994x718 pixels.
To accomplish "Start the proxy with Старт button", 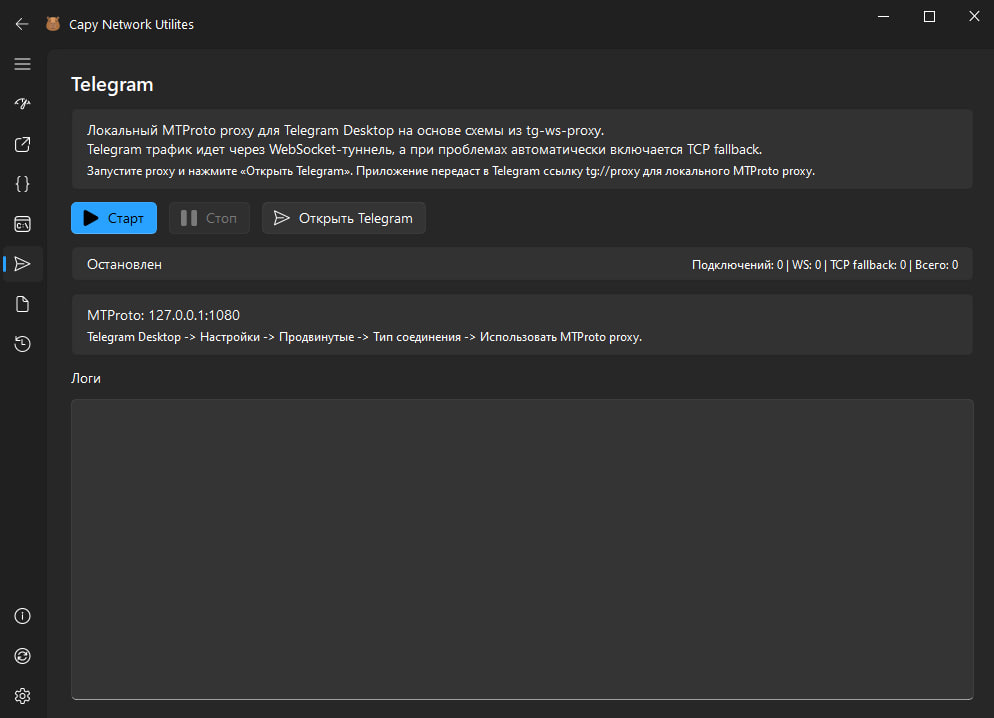I will click(x=114, y=218).
